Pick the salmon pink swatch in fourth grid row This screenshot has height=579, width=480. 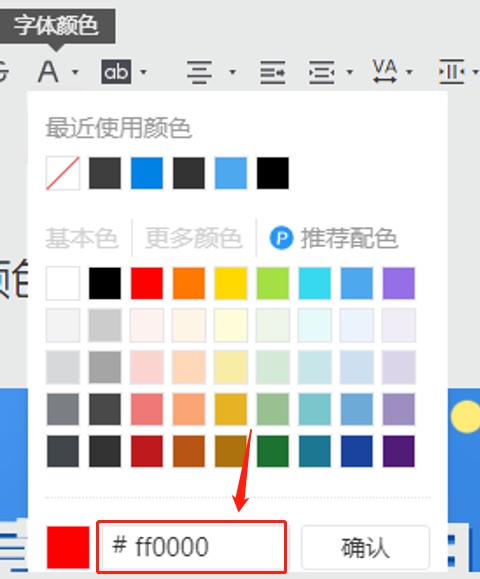[x=147, y=409]
